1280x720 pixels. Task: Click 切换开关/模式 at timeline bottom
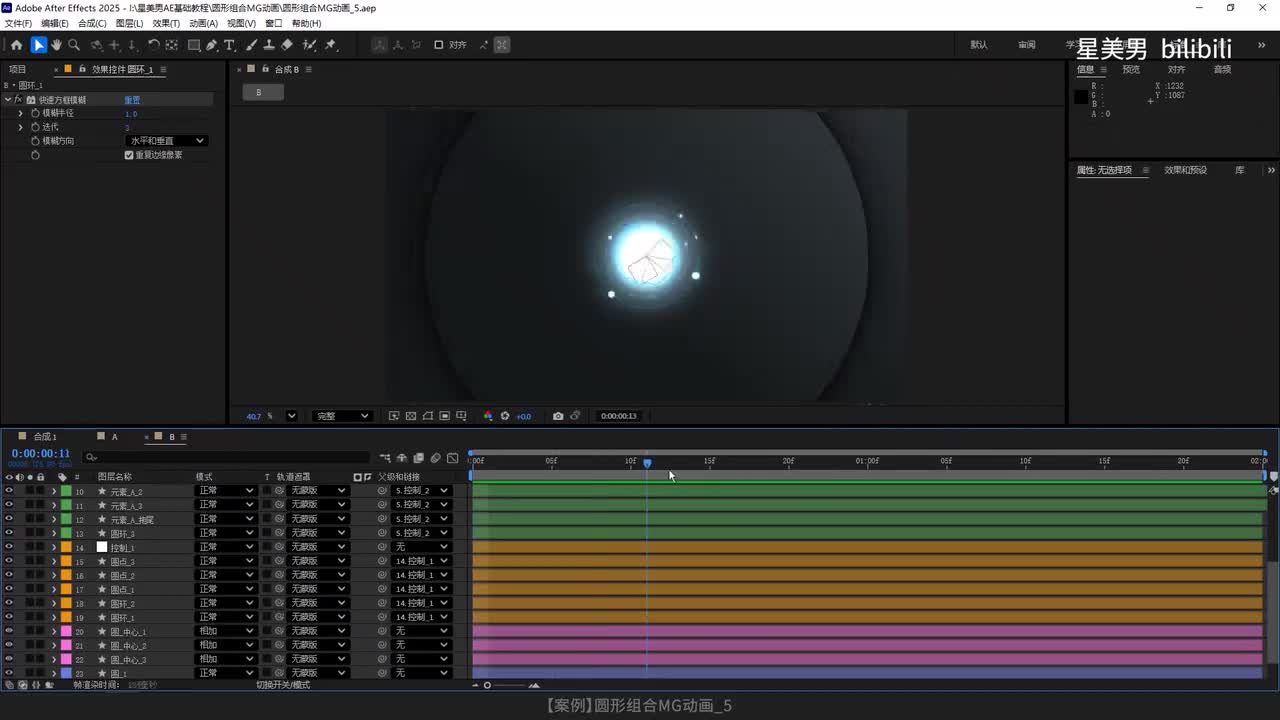[x=283, y=685]
